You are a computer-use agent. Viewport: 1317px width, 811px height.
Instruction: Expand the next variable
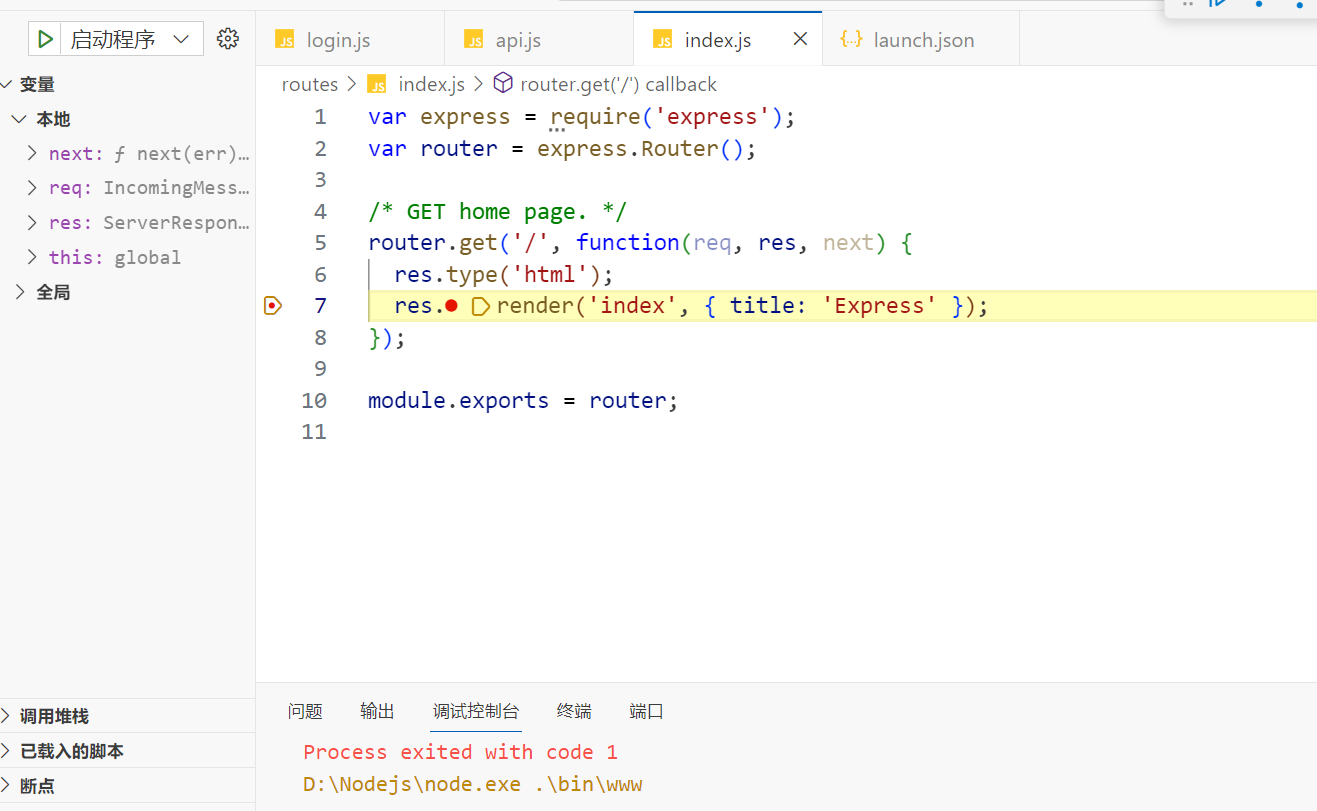click(31, 153)
